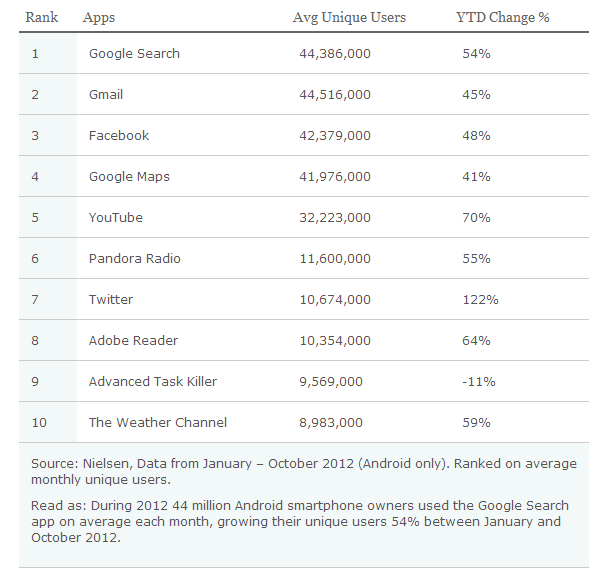Click the Rank column header
610x575 pixels.
pyautogui.click(x=42, y=18)
